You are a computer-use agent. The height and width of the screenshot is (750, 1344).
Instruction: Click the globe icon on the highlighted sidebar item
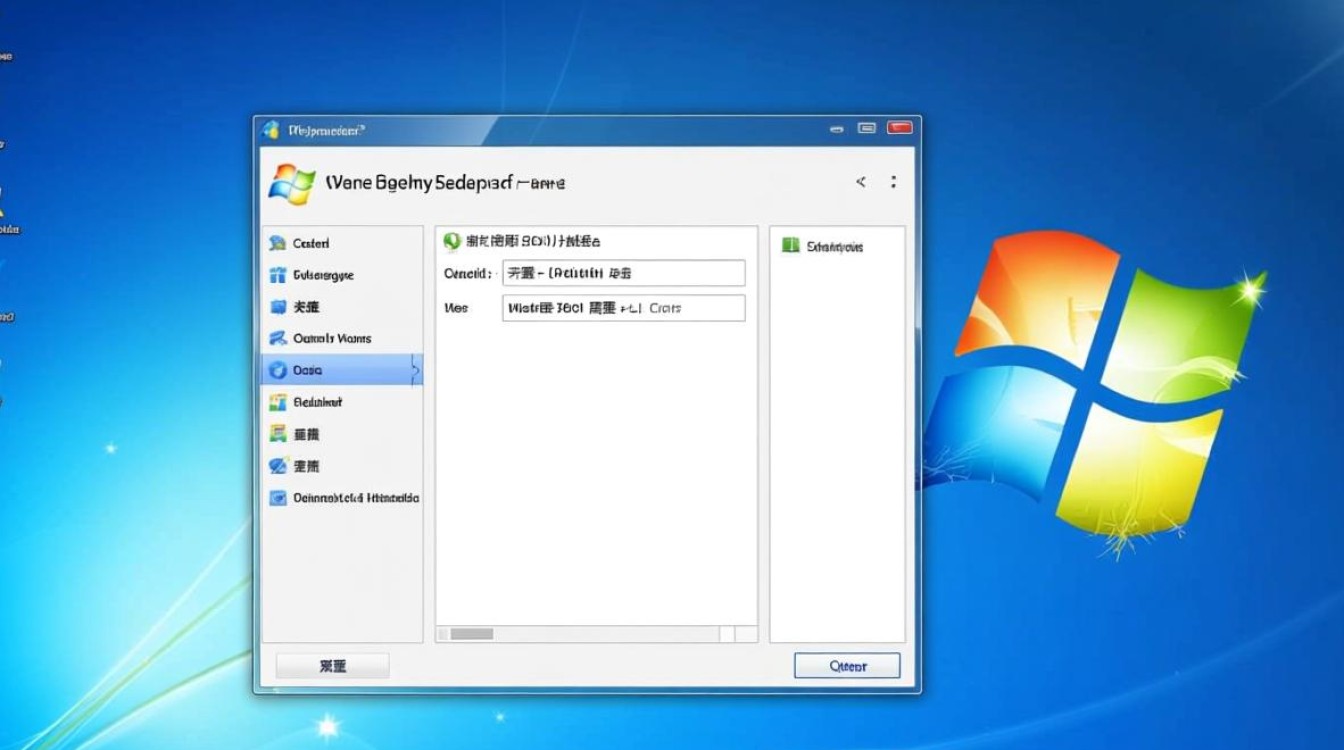click(x=278, y=370)
